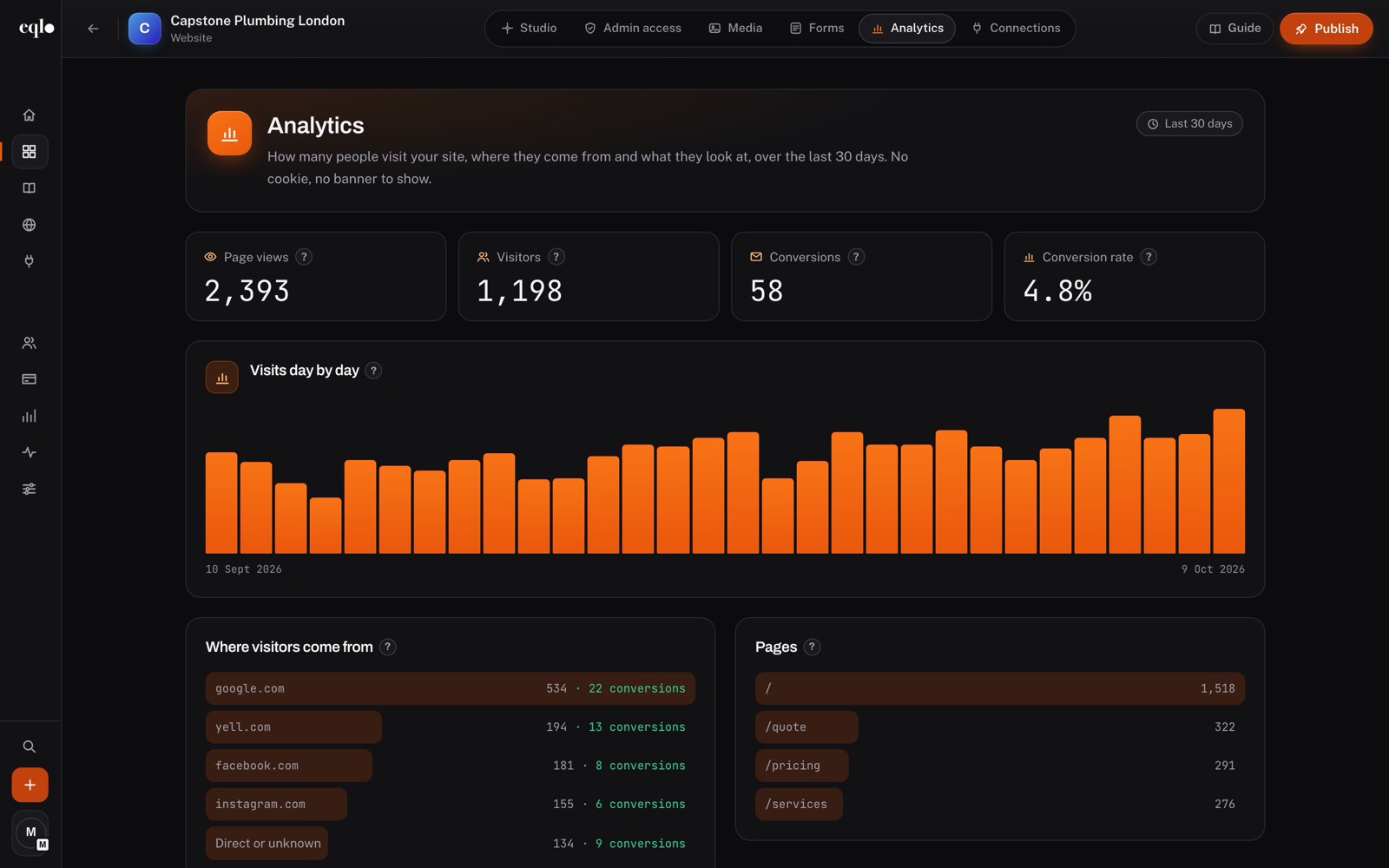Image resolution: width=1389 pixels, height=868 pixels.
Task: Click the help icon next to Conversion rate
Action: click(x=1149, y=257)
